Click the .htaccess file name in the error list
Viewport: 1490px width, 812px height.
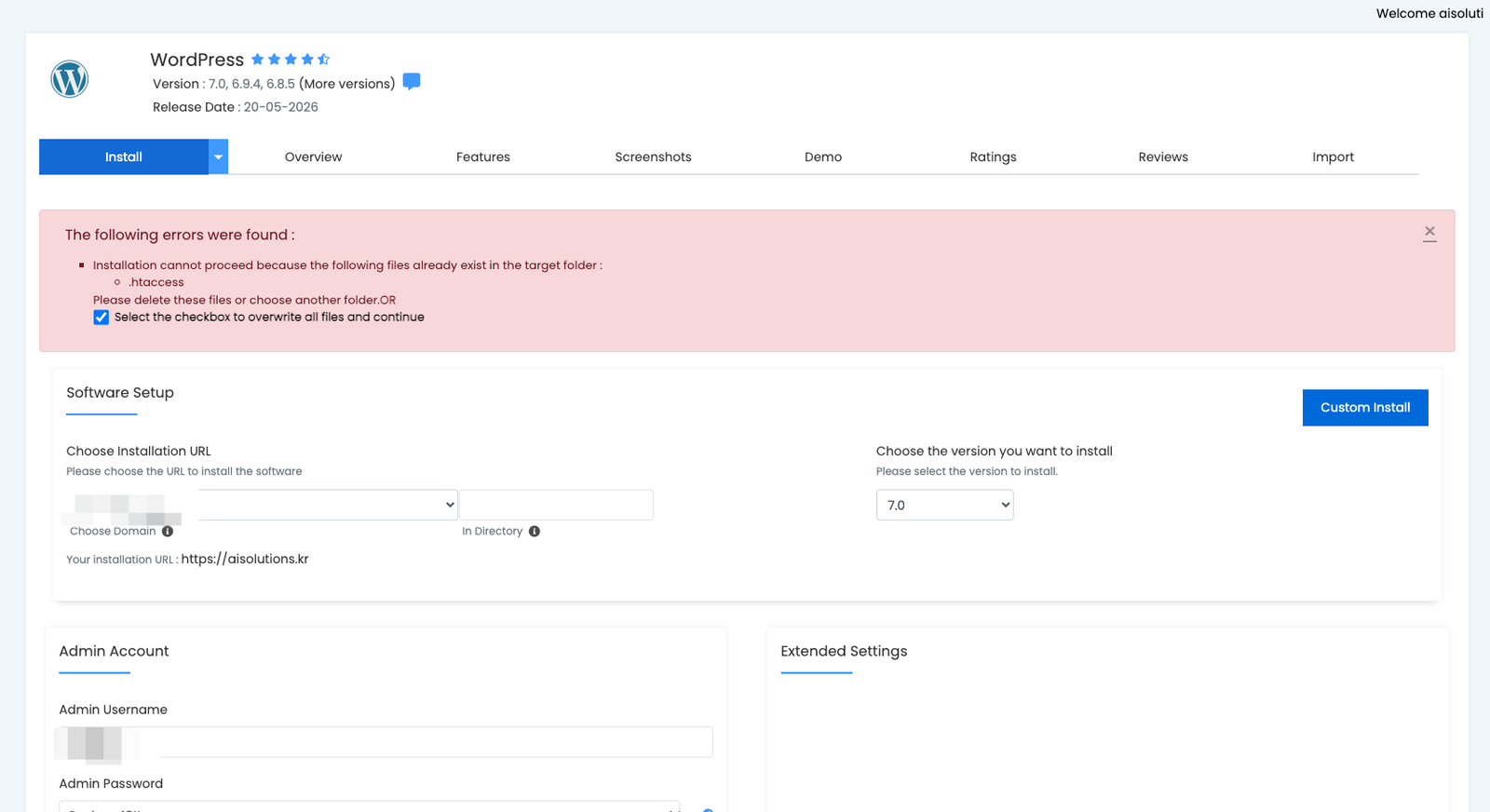coord(156,282)
